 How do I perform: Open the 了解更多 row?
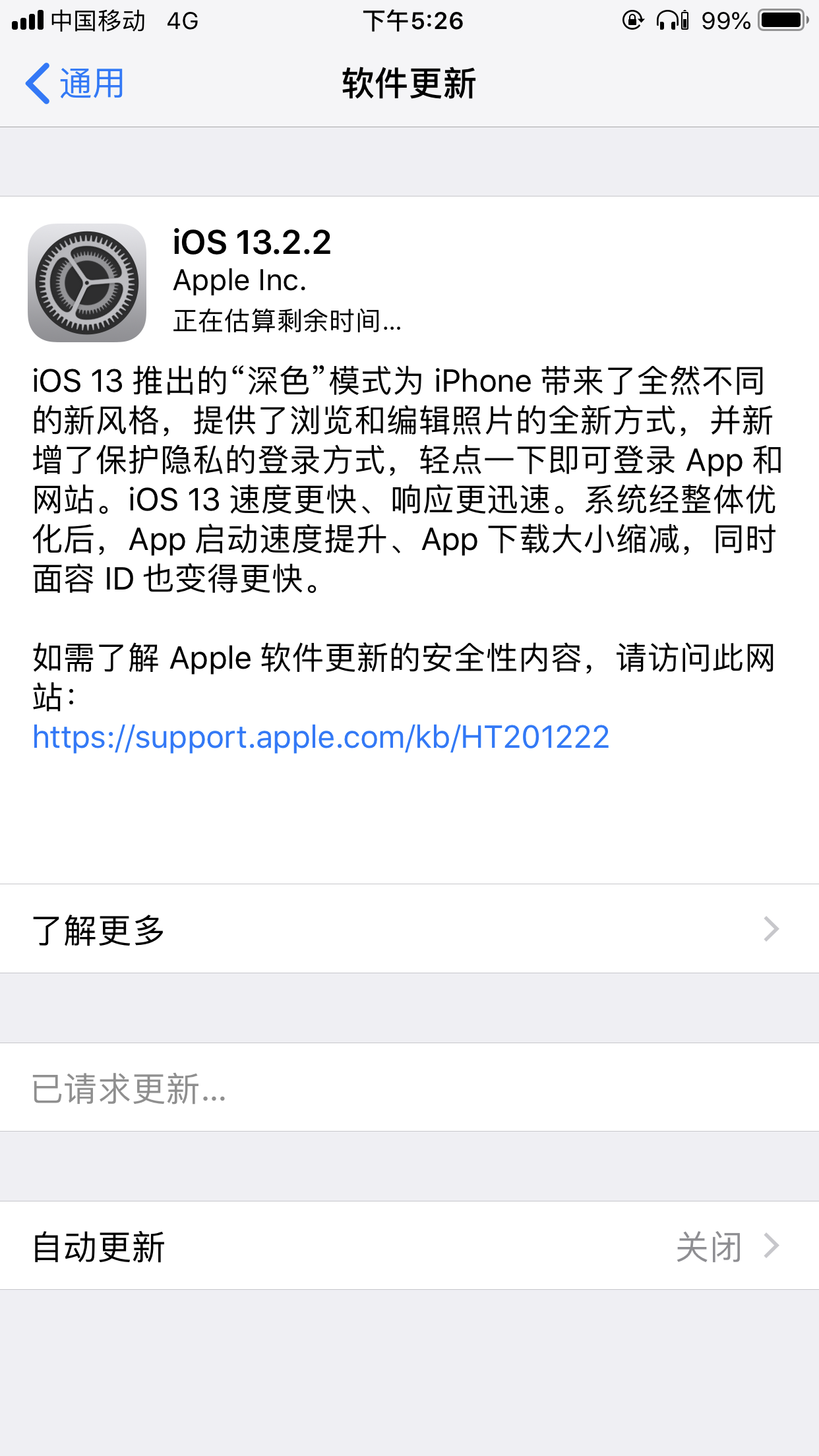409,928
